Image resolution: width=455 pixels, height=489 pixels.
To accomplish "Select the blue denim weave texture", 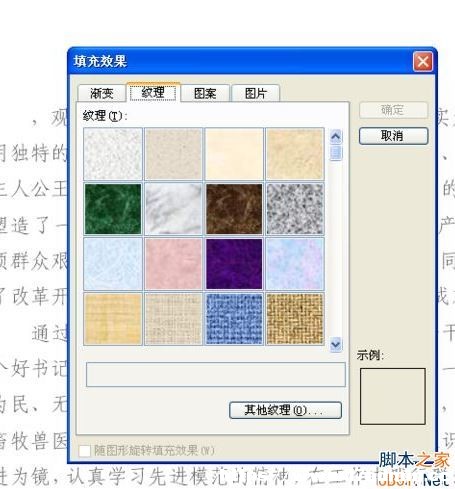I will tap(234, 319).
